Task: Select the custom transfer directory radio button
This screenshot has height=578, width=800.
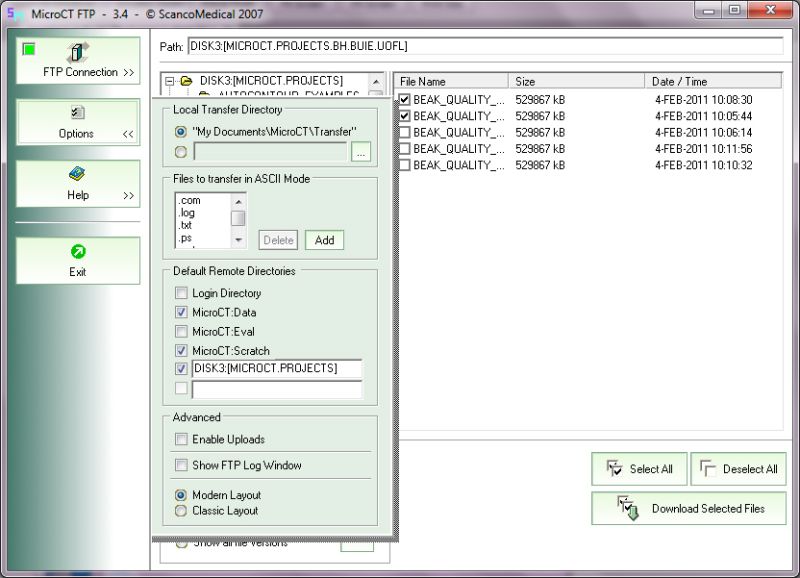Action: click(181, 152)
